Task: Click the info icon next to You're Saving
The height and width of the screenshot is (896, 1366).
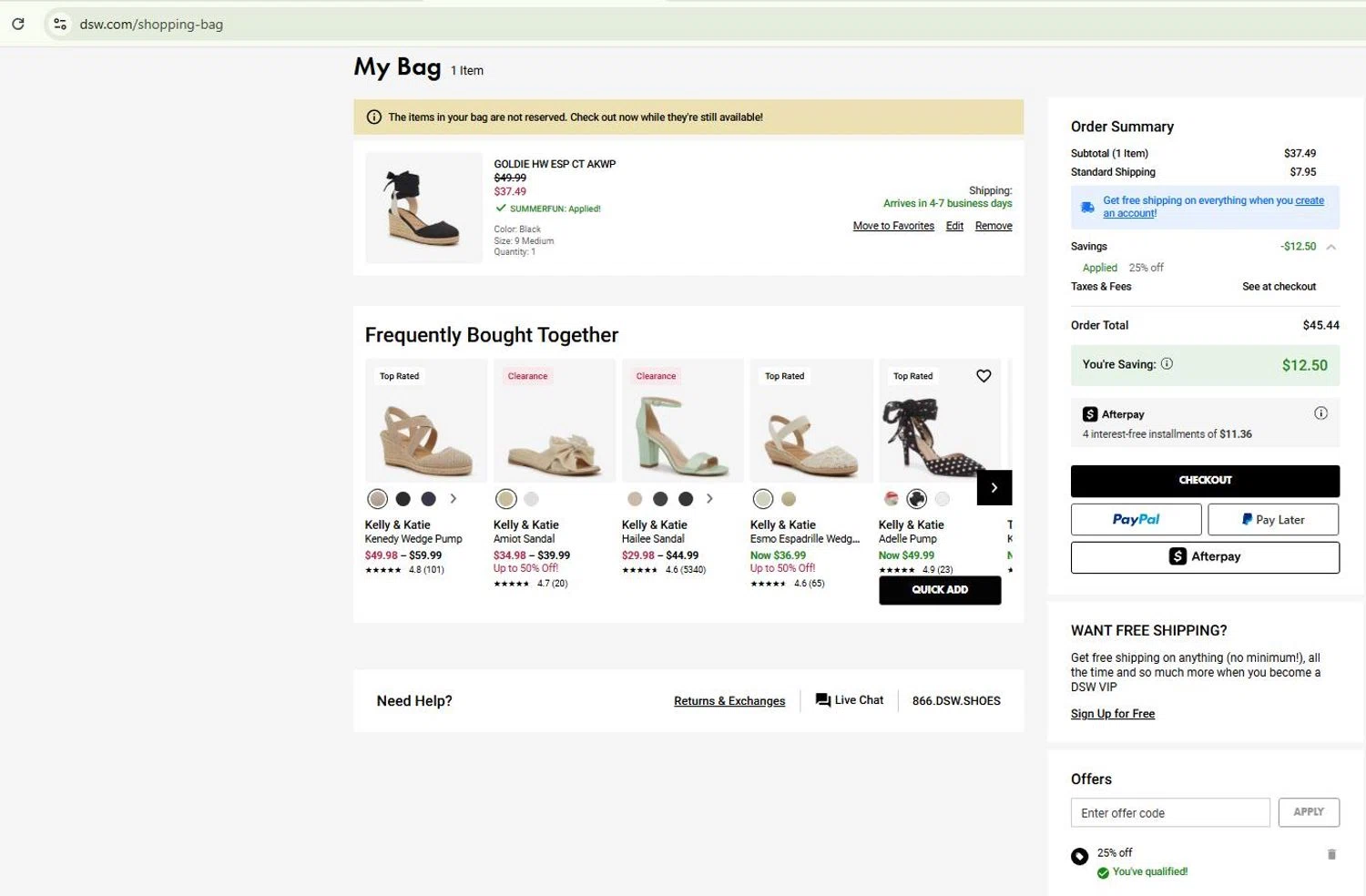Action: (x=1167, y=364)
